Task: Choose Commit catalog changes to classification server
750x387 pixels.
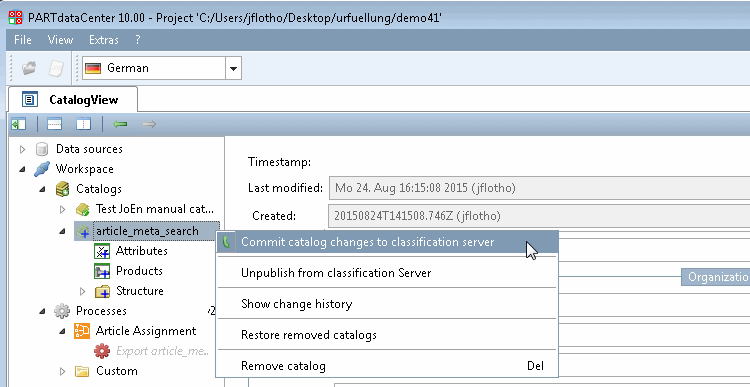Action: point(387,242)
